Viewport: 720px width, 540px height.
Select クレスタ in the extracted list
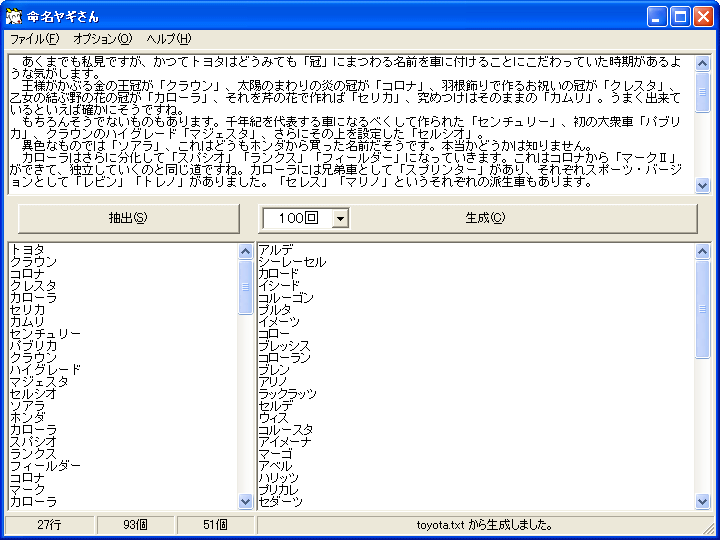tap(33, 286)
